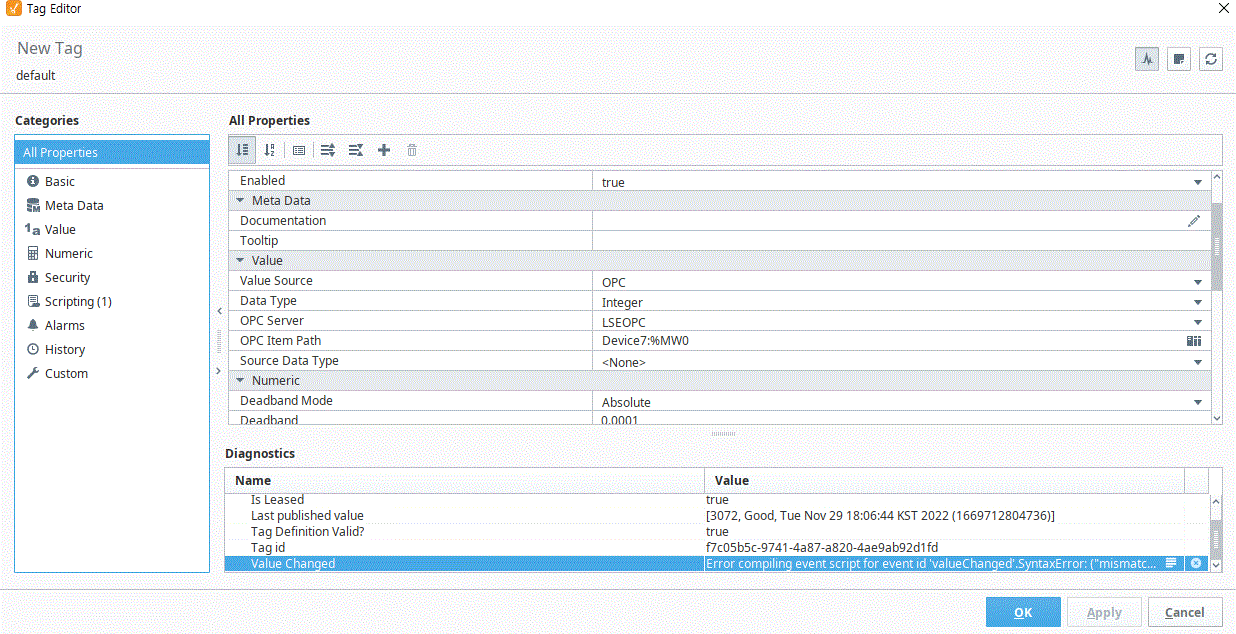Select the Scripting category
This screenshot has width=1236, height=634.
[70, 301]
